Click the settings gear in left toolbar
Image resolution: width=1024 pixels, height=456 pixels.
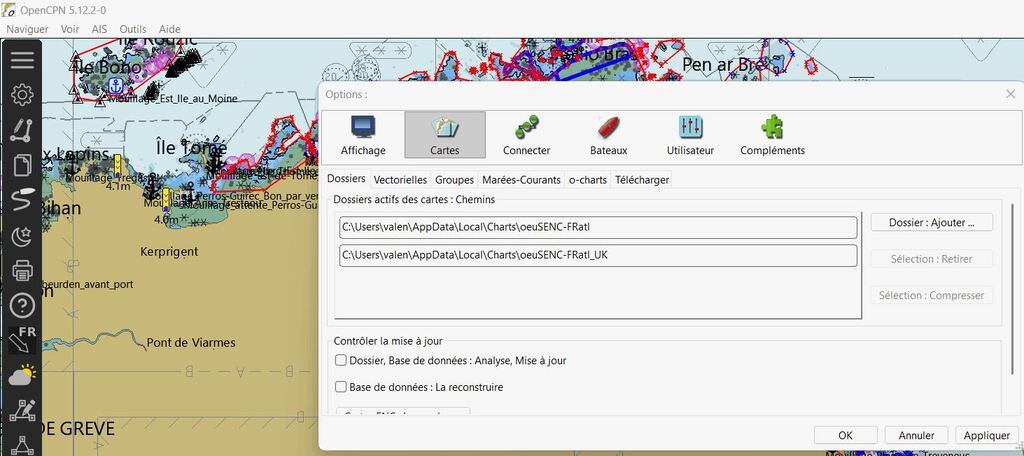pos(22,95)
